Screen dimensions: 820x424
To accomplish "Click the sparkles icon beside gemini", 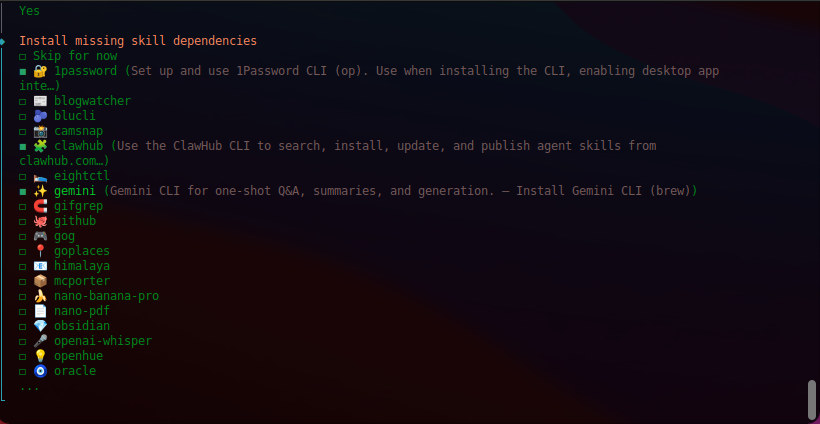I will point(40,191).
